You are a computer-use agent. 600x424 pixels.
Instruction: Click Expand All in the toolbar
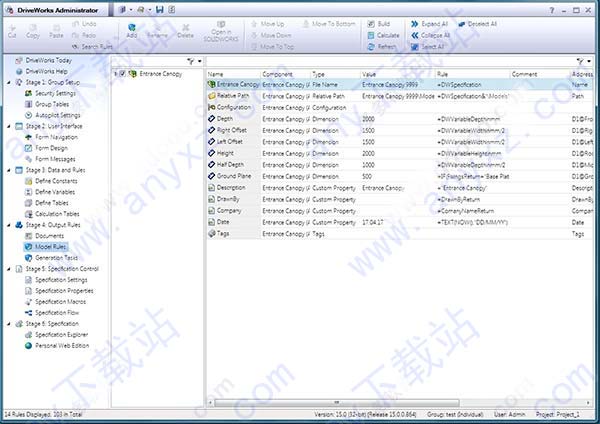429,24
